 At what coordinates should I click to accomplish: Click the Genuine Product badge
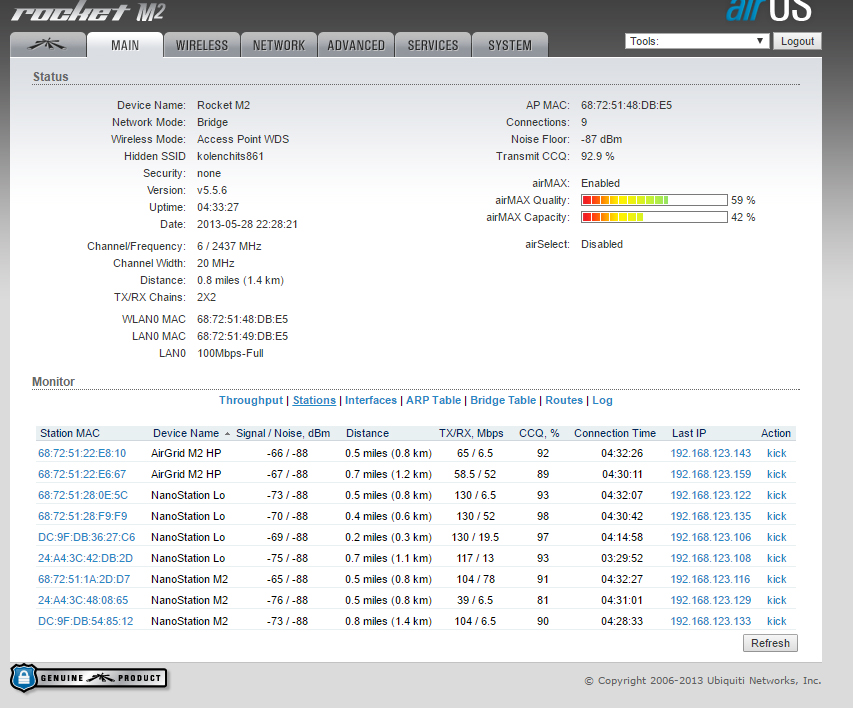[89, 678]
